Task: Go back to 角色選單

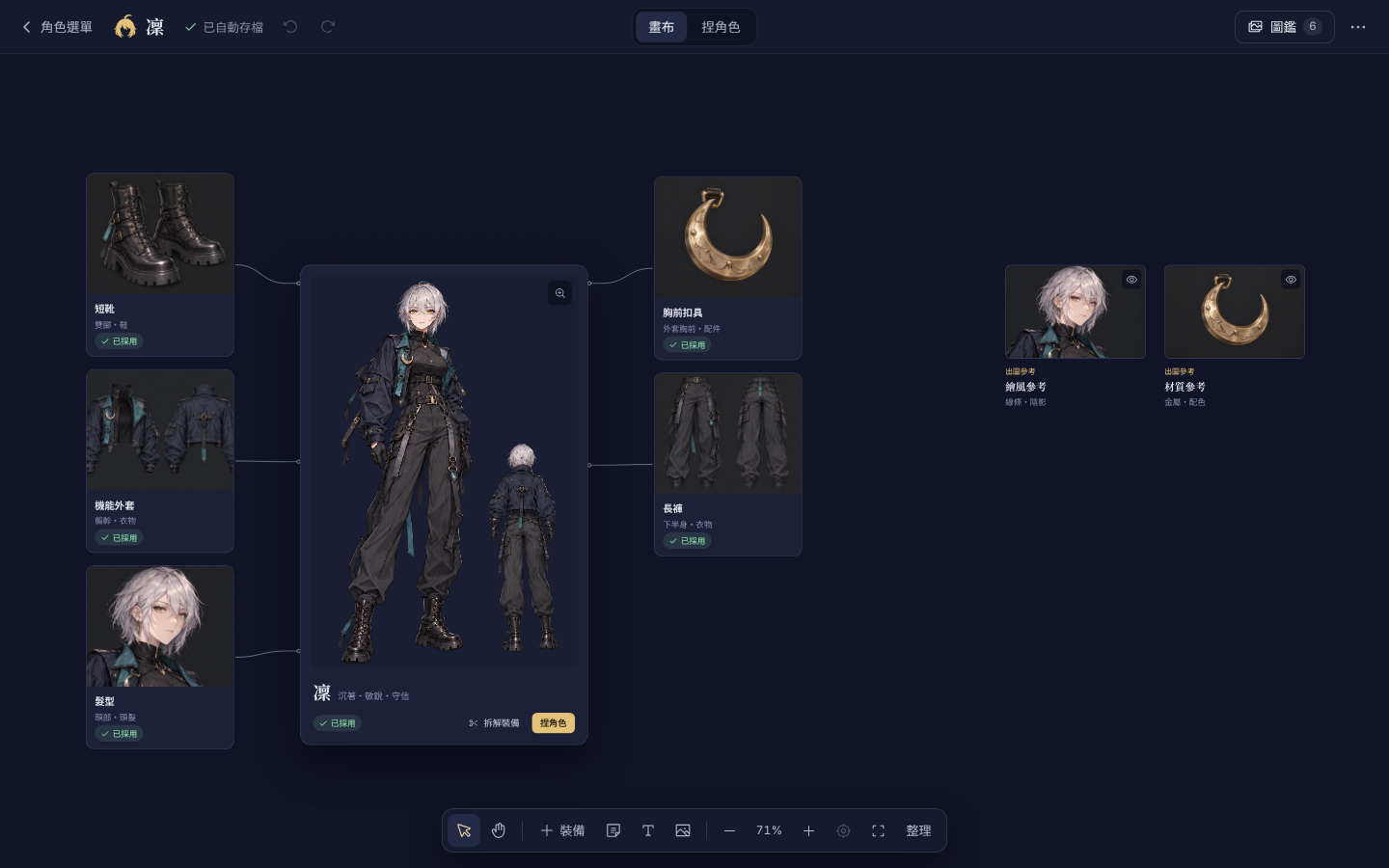Action: click(57, 27)
